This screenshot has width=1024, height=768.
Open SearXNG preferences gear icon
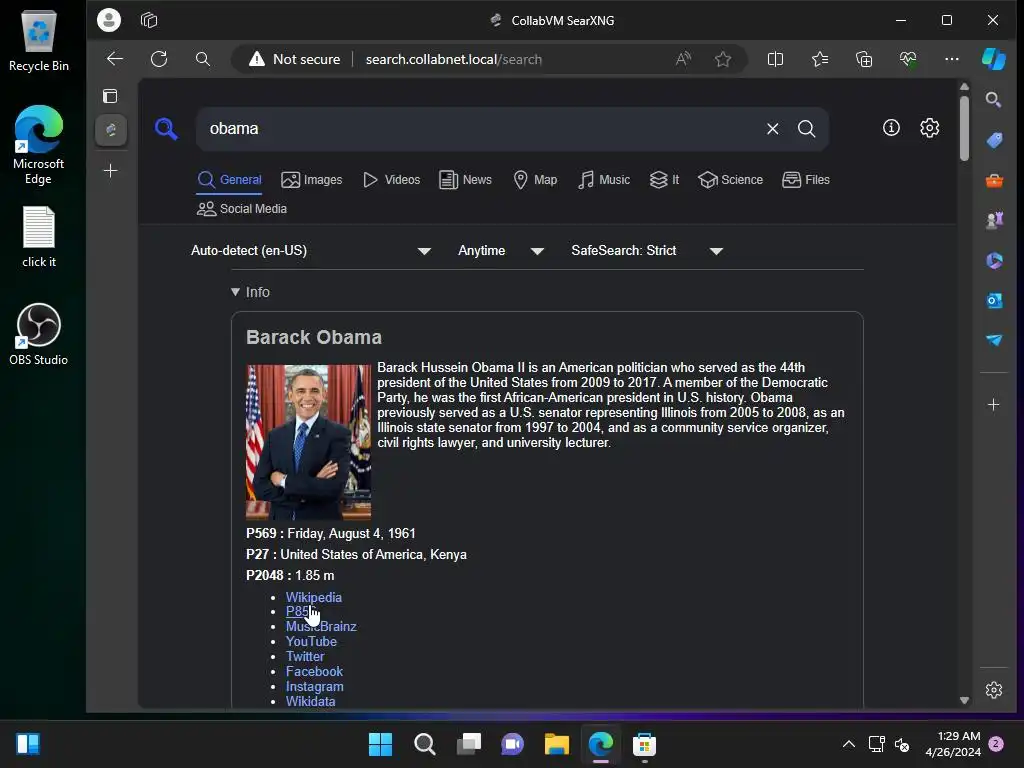(x=929, y=127)
